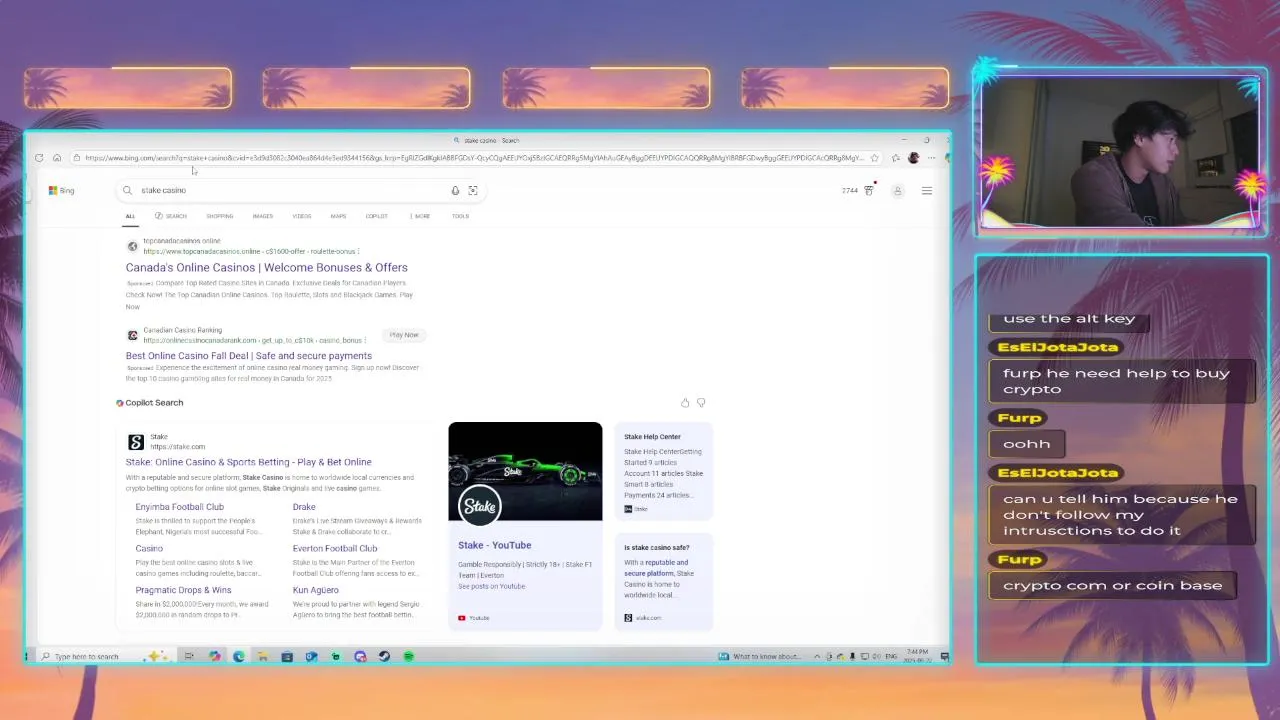Image resolution: width=1280 pixels, height=720 pixels.
Task: Open the Drake sitelink
Action: coord(304,507)
